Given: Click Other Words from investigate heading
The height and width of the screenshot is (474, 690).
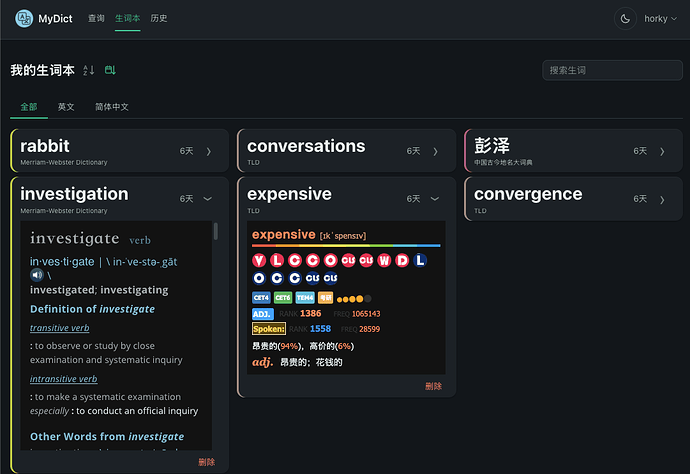Looking at the screenshot, I should (107, 437).
